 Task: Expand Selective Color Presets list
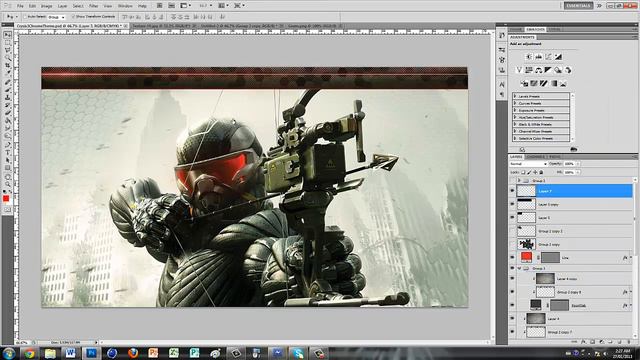pos(516,138)
